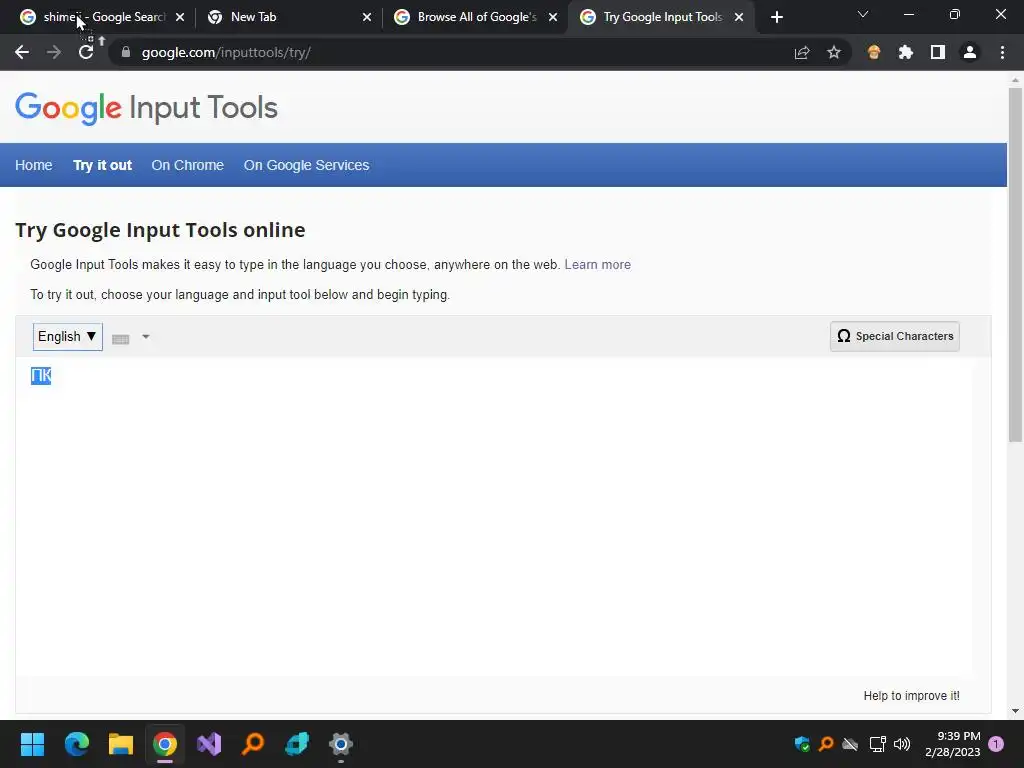Expand the input tool selector arrow
Viewport: 1024px width, 768px height.
click(x=146, y=337)
